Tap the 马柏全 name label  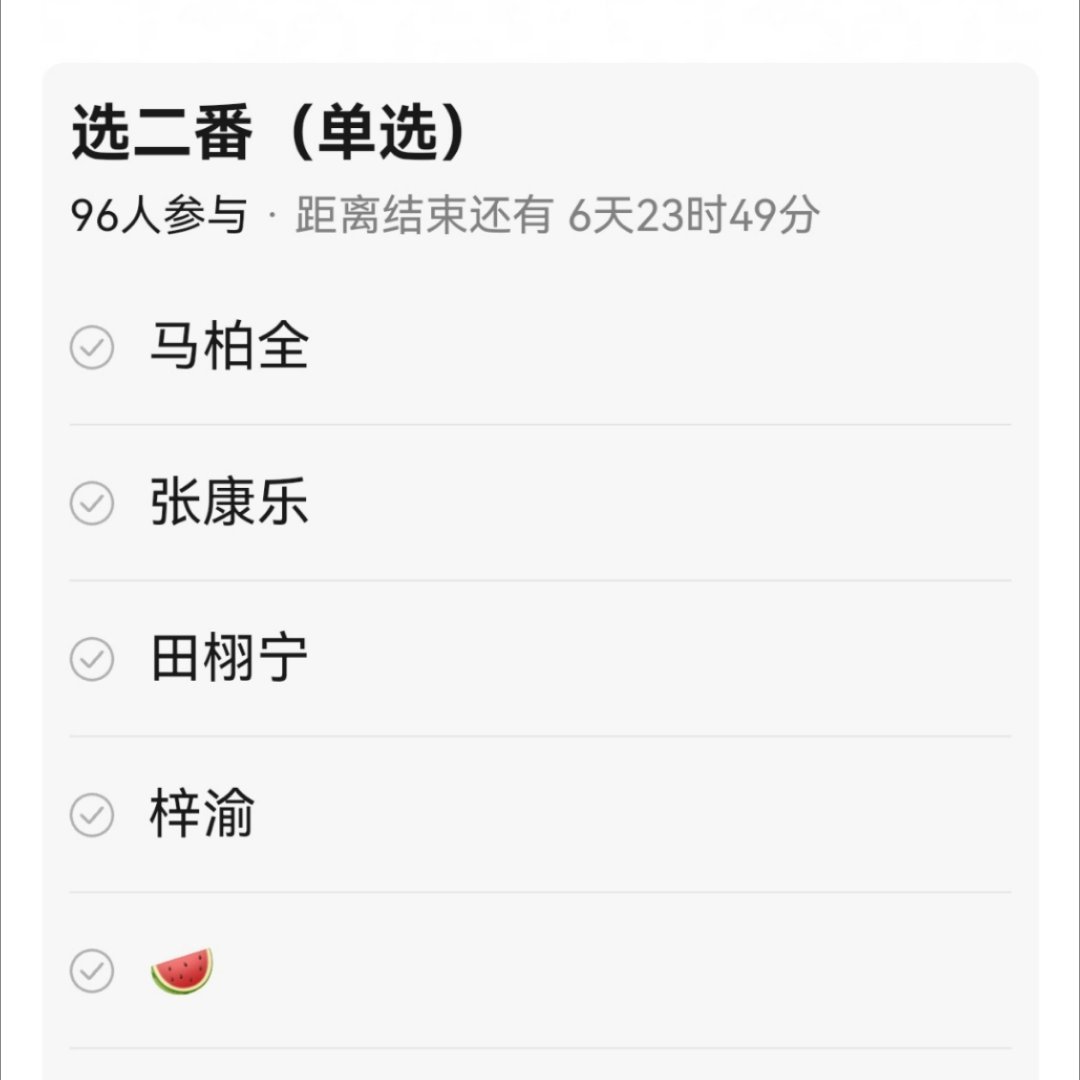(229, 346)
